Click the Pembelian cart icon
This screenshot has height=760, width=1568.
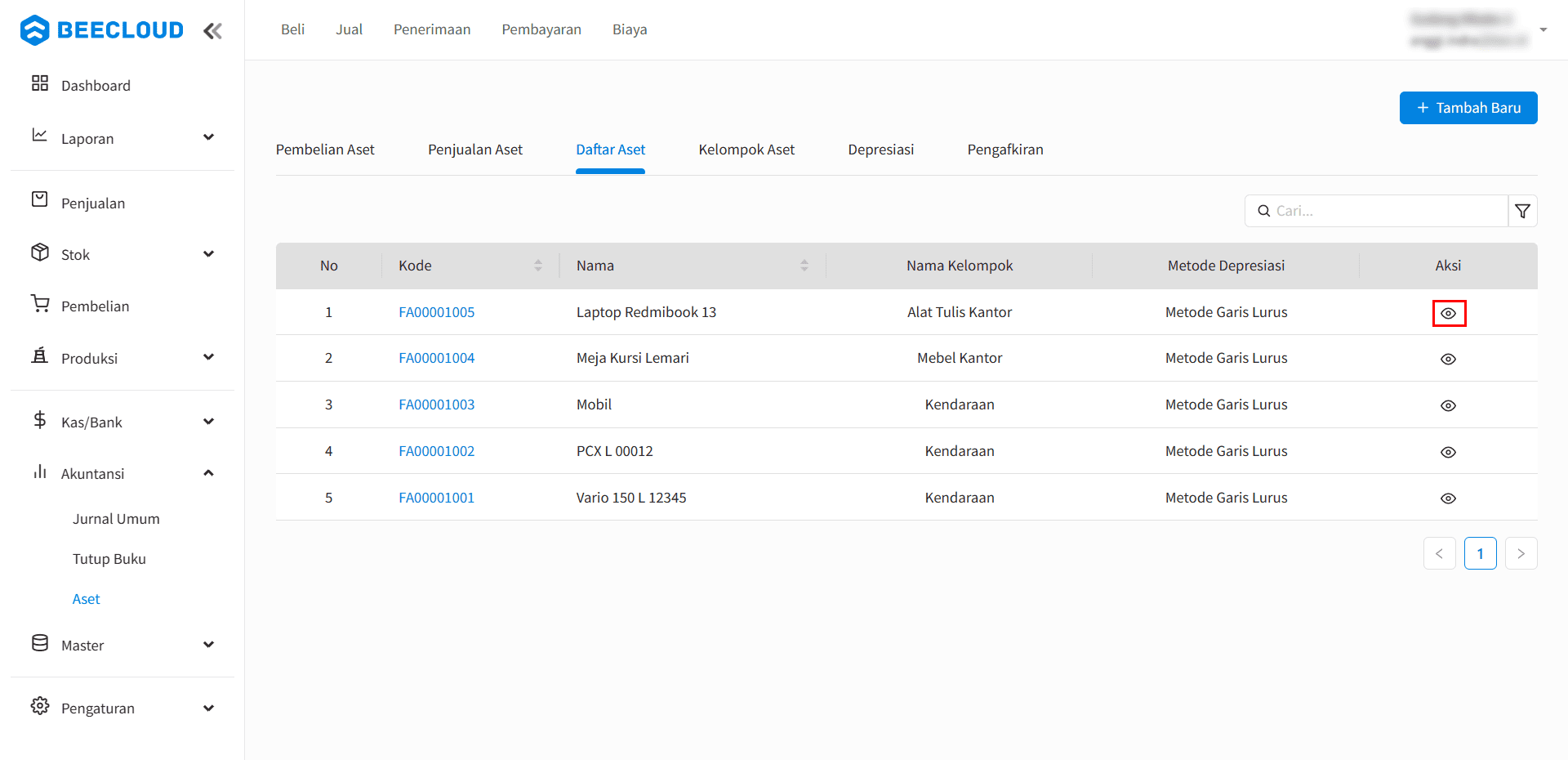40,303
